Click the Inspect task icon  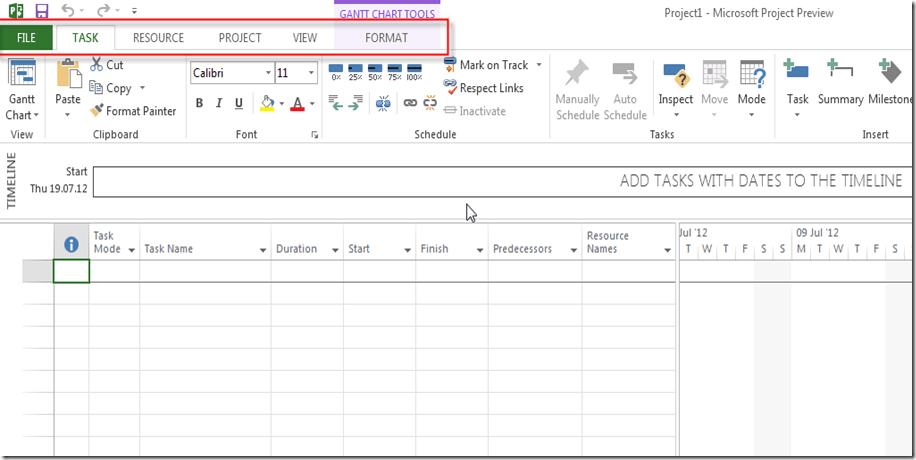(676, 77)
